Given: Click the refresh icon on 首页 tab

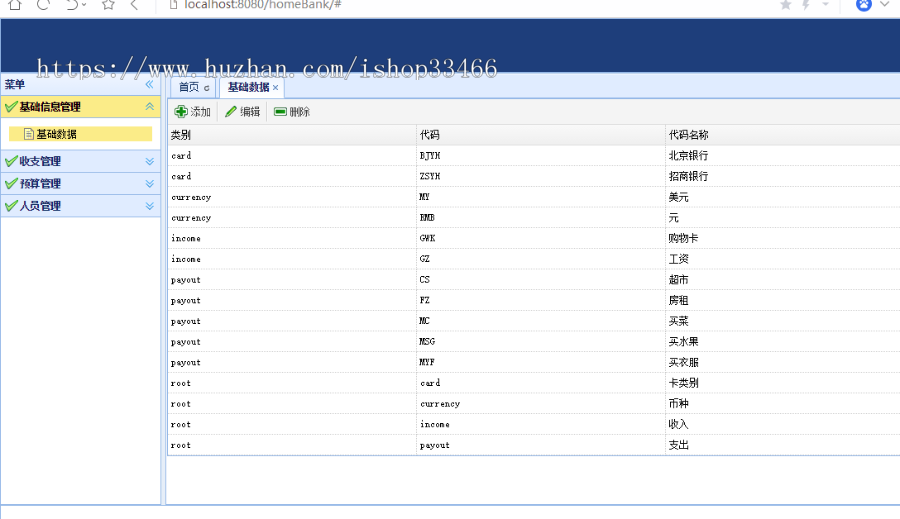Looking at the screenshot, I should pyautogui.click(x=207, y=88).
